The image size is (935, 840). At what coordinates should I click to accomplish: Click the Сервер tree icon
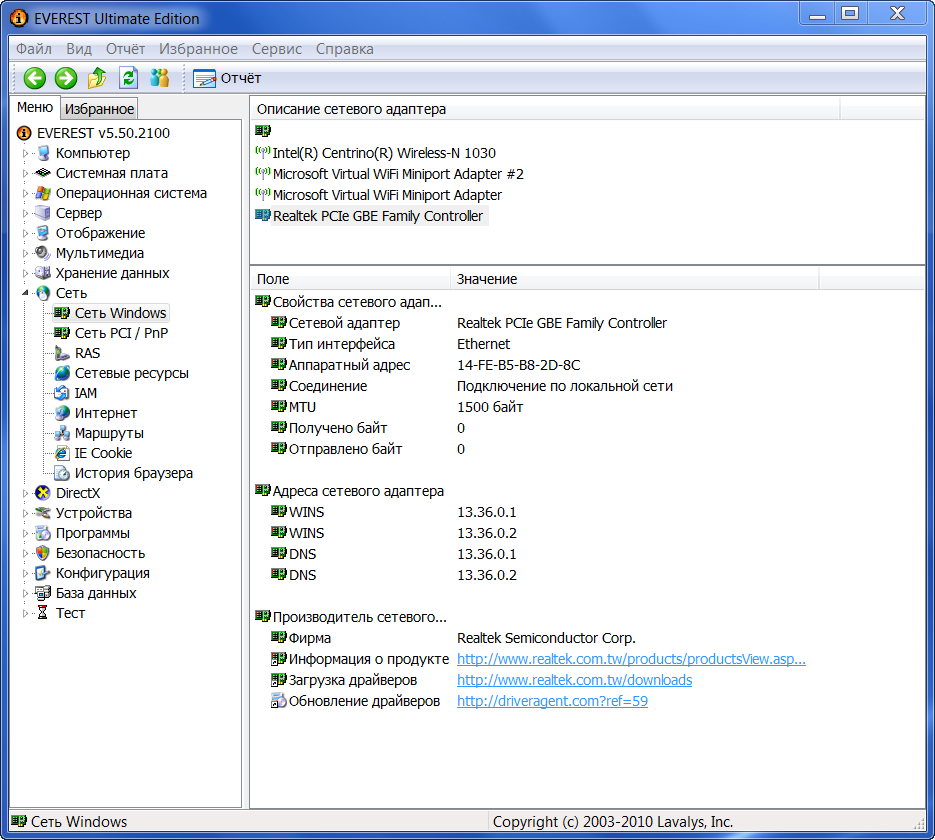[x=43, y=213]
